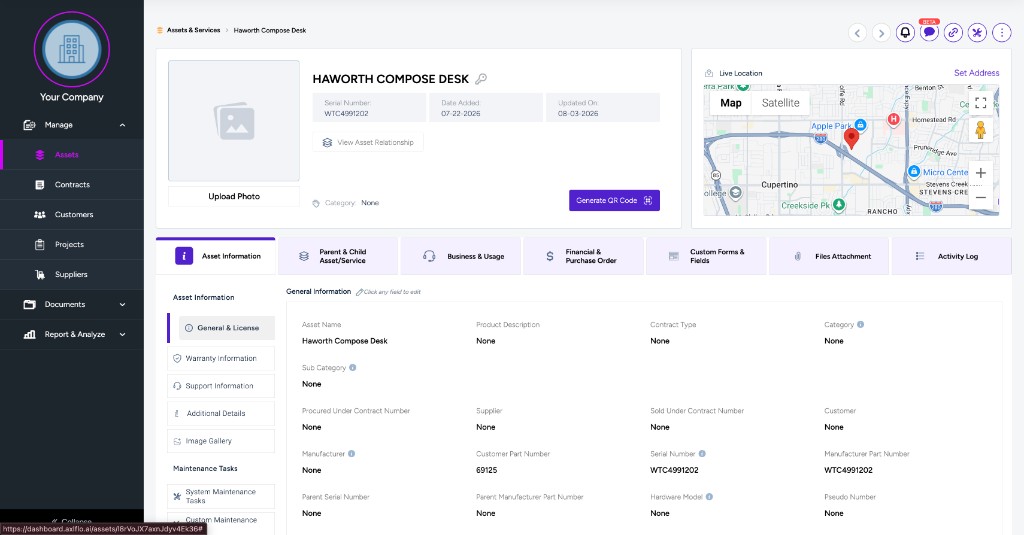Open Suppliers in the sidebar
Screen dimensions: 1024x535
coord(72,275)
